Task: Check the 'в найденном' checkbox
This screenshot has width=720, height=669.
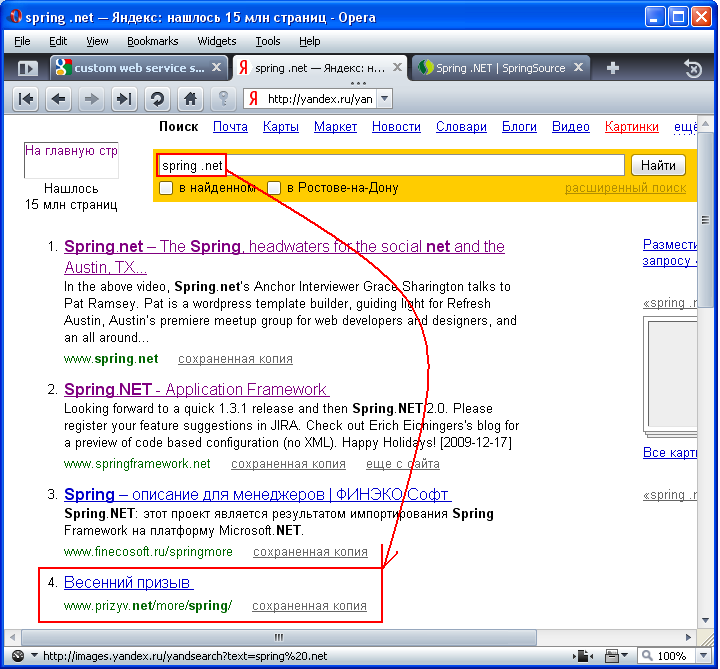Action: 166,188
